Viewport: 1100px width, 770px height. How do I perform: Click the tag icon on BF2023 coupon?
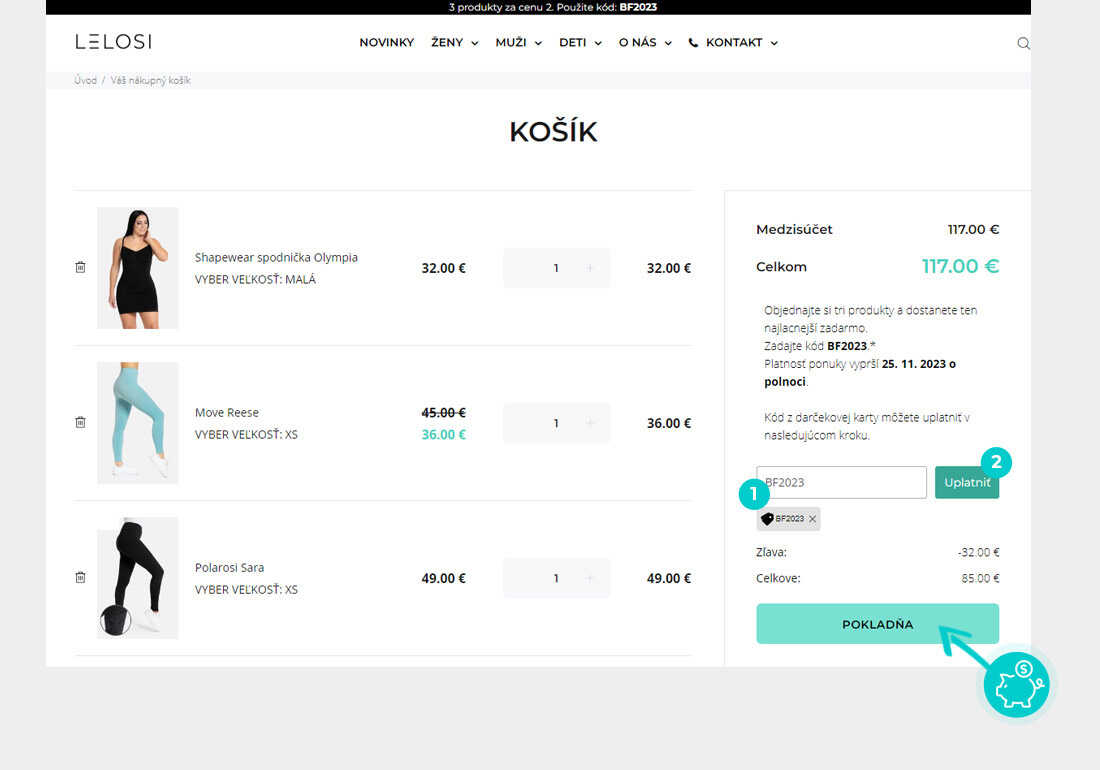tap(767, 519)
